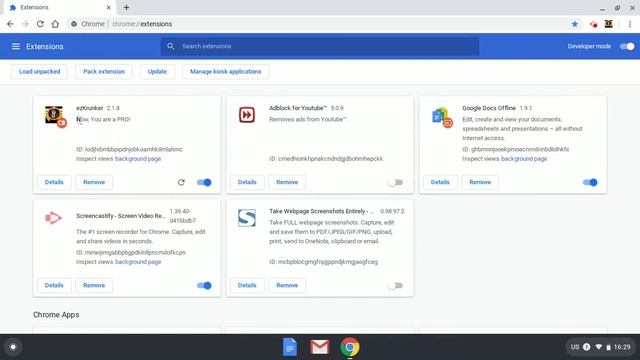The width and height of the screenshot is (640, 360).
Task: Open Details for Adblock for Youtube
Action: click(x=247, y=182)
